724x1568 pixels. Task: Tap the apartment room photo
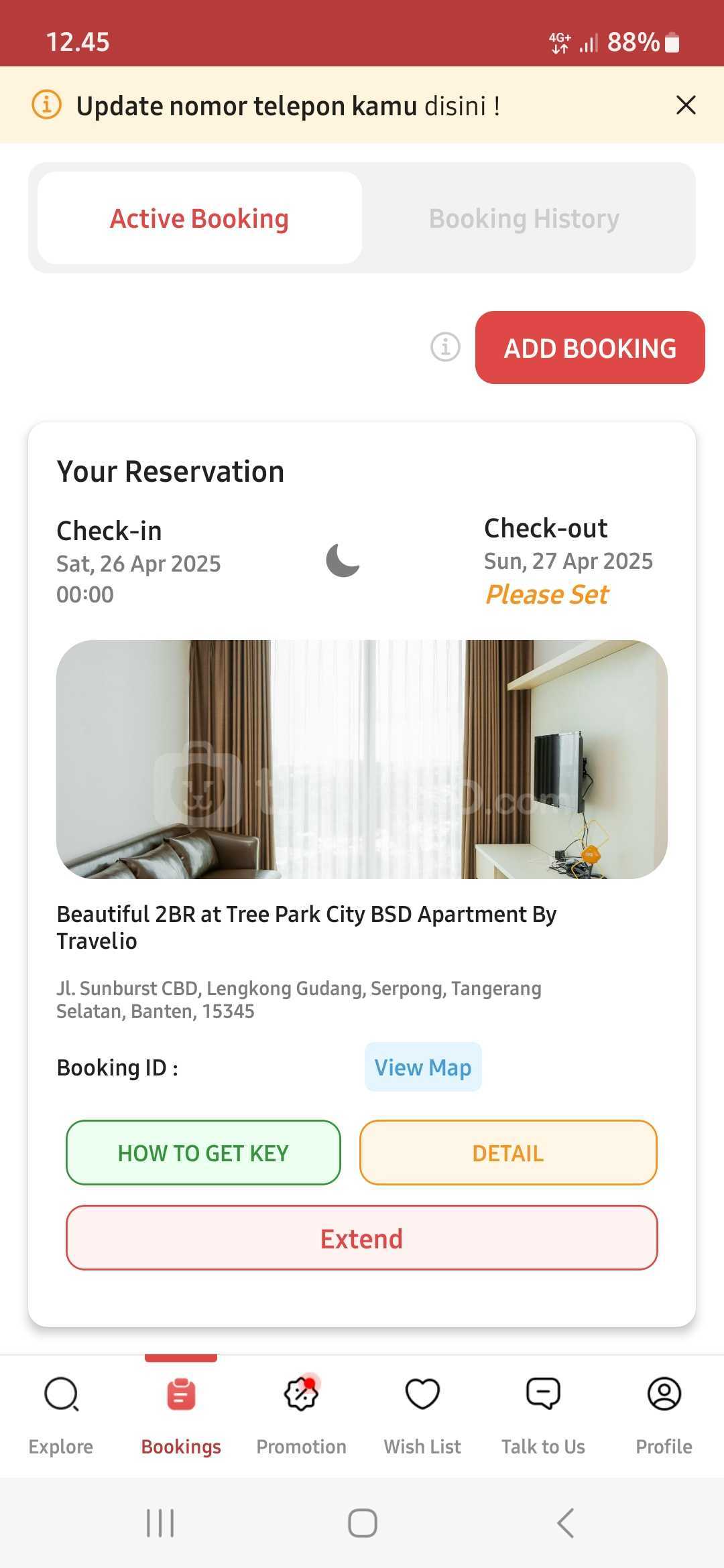click(362, 759)
